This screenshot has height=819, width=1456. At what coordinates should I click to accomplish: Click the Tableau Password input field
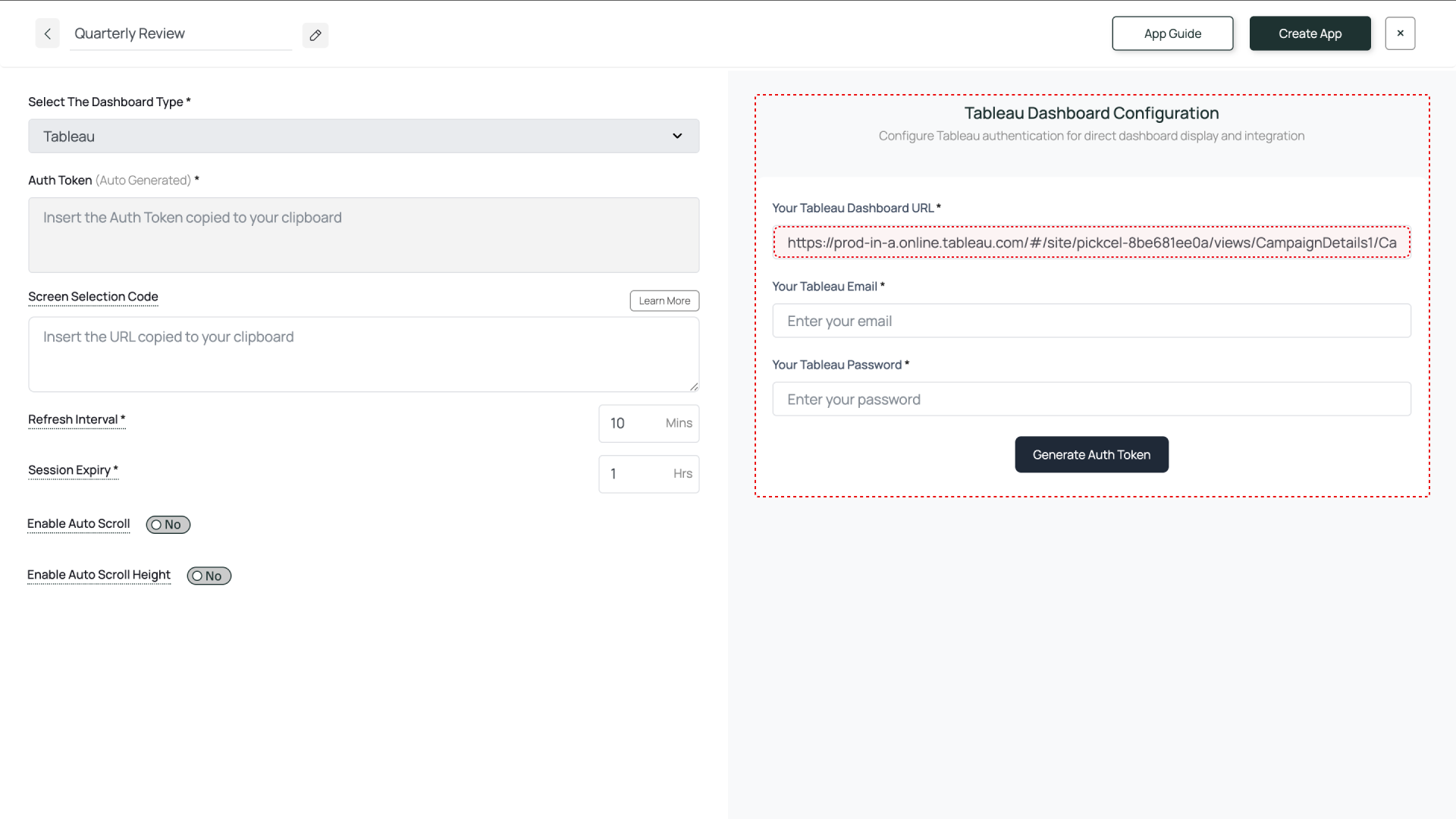pos(1091,400)
